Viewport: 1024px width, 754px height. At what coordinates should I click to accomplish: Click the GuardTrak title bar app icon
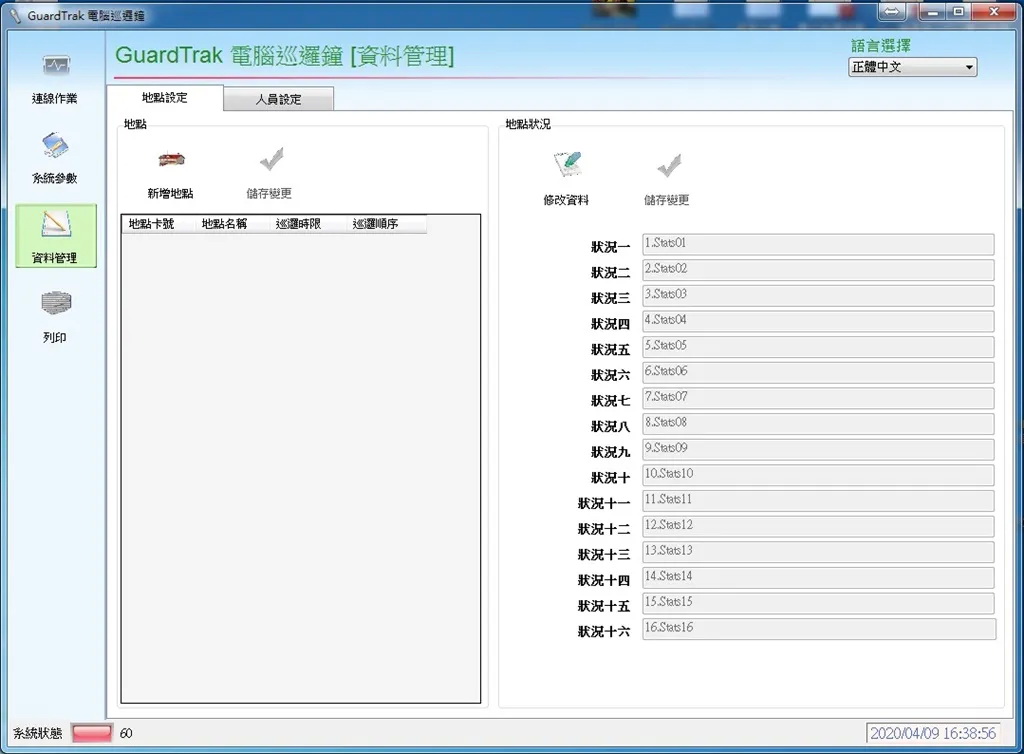(15, 15)
